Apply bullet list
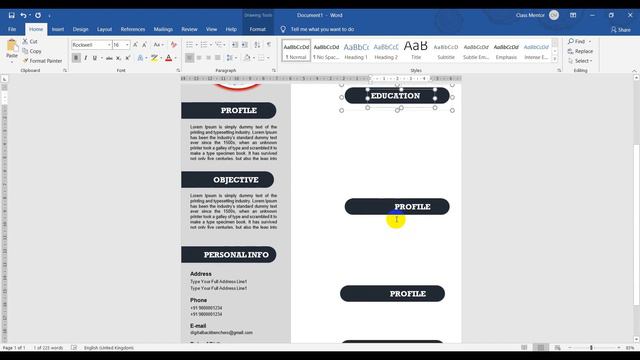The image size is (640, 360). coord(189,44)
